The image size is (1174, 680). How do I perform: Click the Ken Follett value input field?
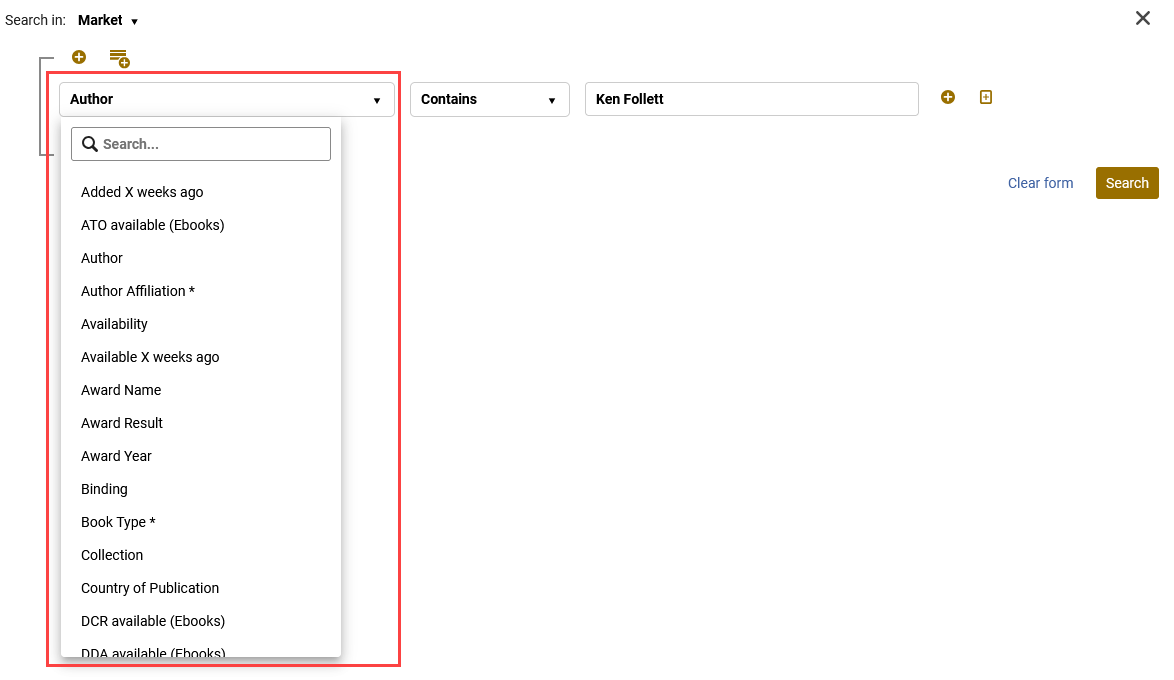(x=751, y=99)
